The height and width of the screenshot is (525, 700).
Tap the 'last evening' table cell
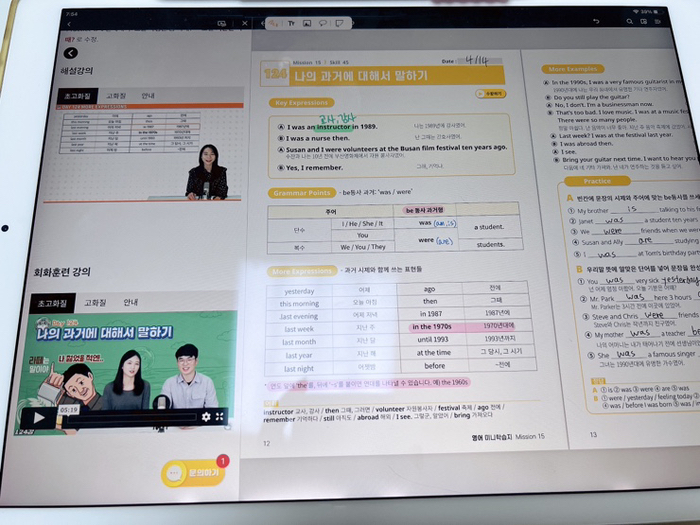(299, 316)
